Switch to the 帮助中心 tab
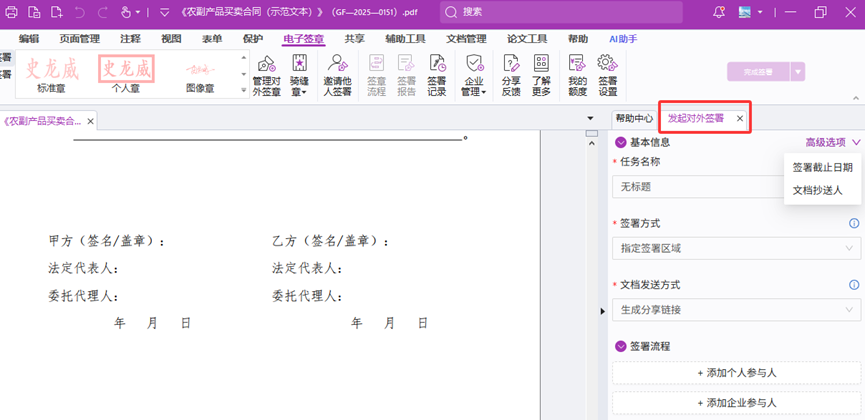This screenshot has width=865, height=420. coord(634,118)
